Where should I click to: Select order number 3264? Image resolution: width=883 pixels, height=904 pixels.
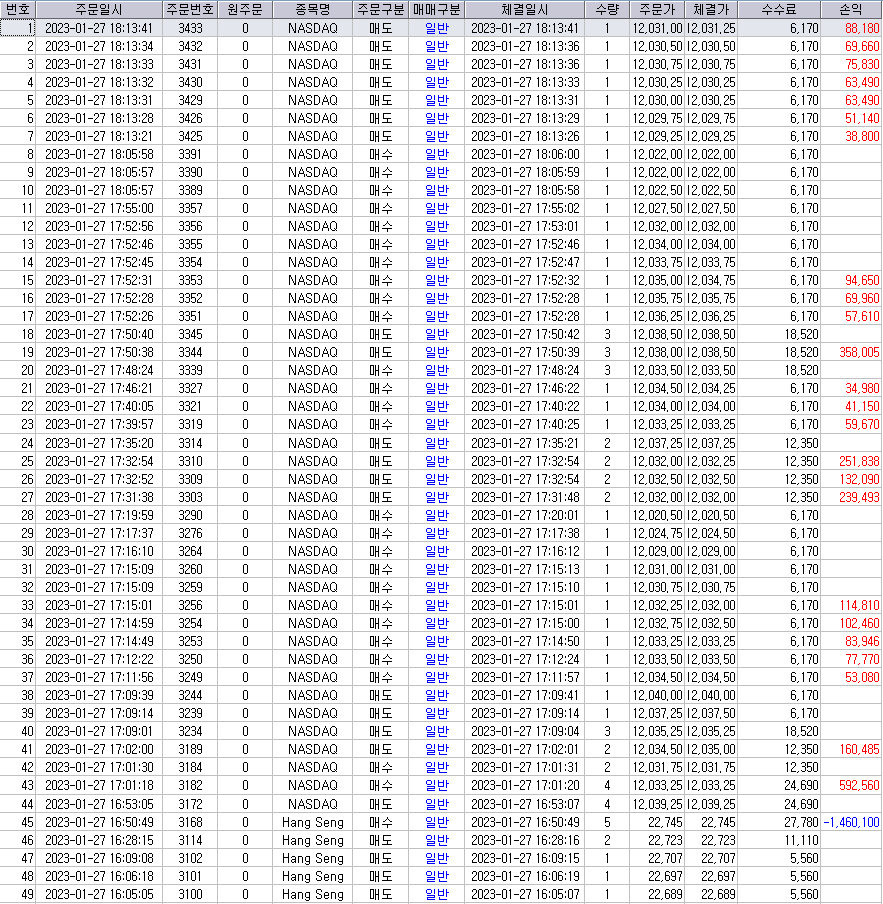190,551
